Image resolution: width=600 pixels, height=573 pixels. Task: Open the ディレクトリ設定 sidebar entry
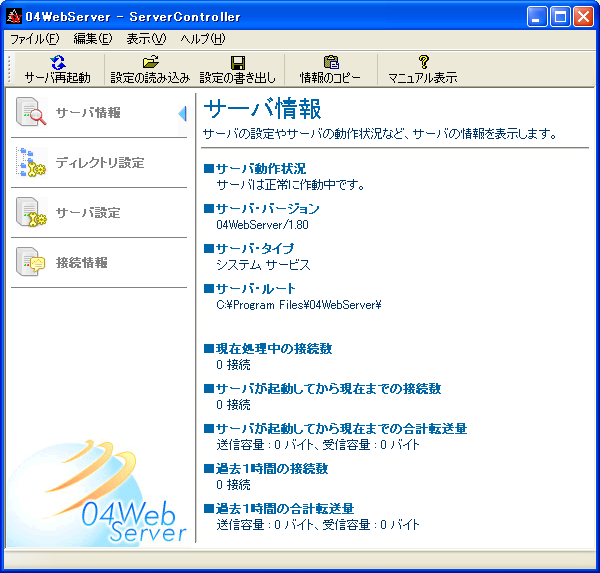click(99, 163)
